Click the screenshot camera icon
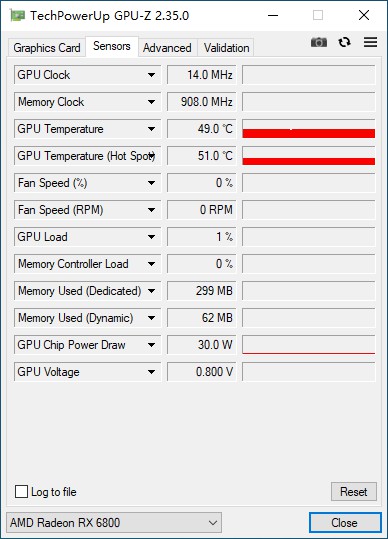 (319, 42)
